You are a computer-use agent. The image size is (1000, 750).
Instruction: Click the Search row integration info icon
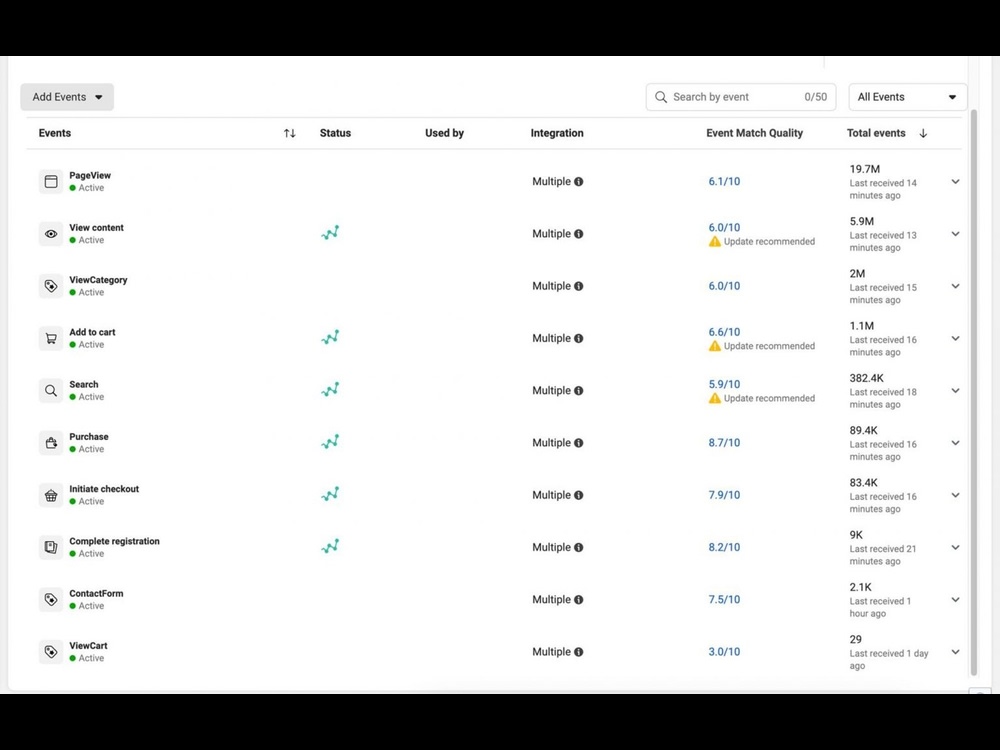tap(578, 391)
